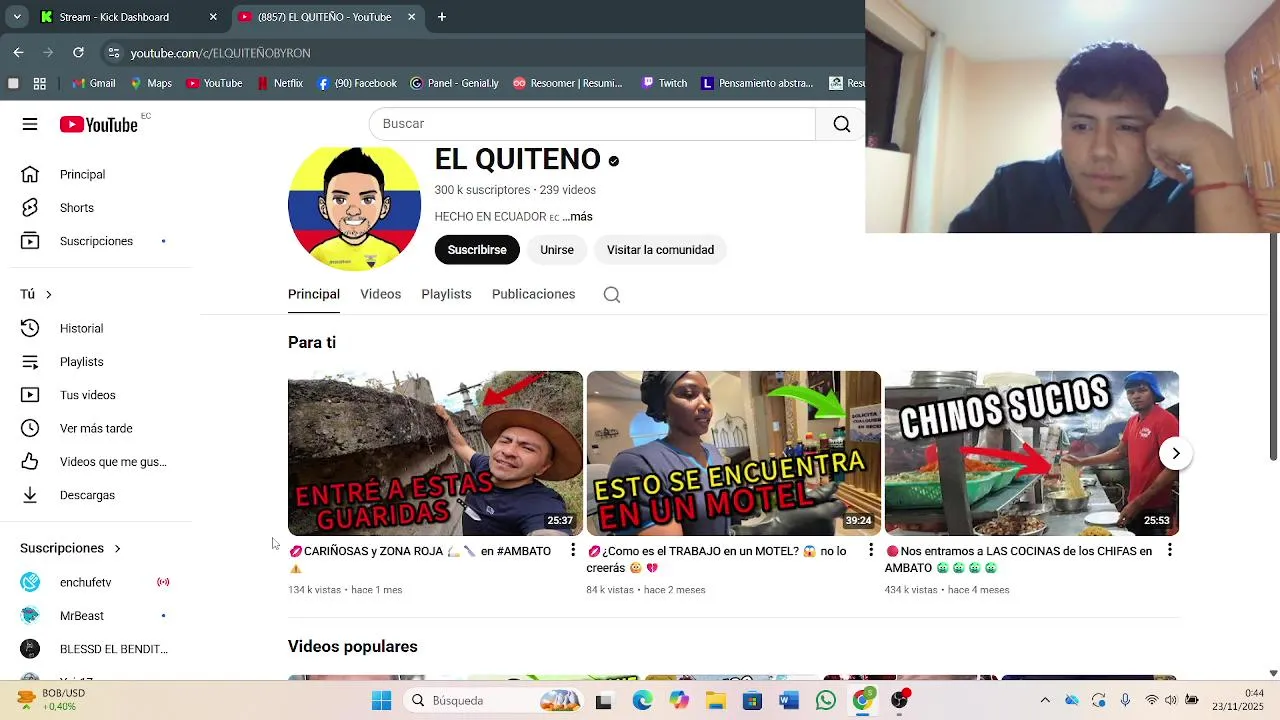Open the apps grid bookmark icon
This screenshot has height=720, width=1280.
[x=40, y=83]
